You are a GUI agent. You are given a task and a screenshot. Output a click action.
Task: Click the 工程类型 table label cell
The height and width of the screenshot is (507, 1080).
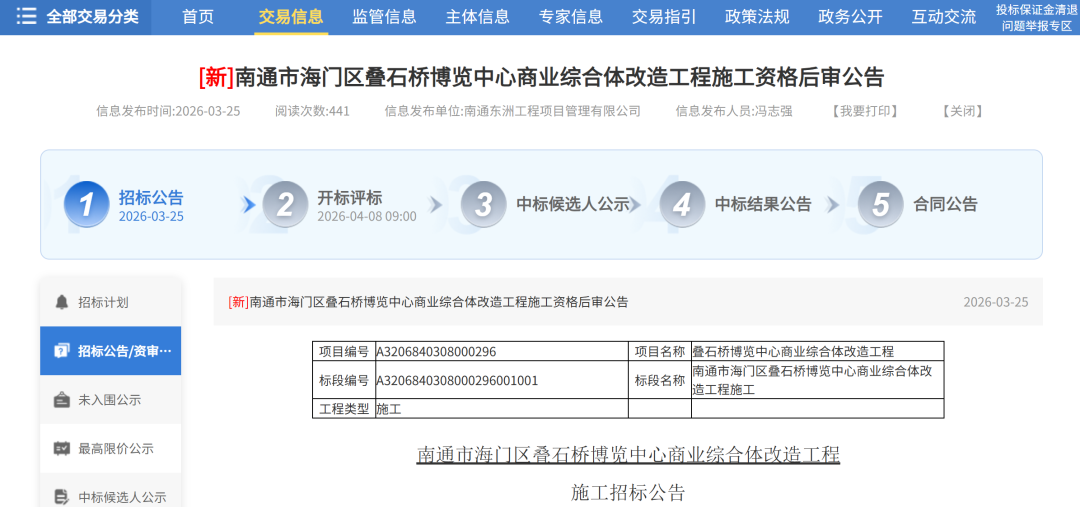(x=343, y=409)
